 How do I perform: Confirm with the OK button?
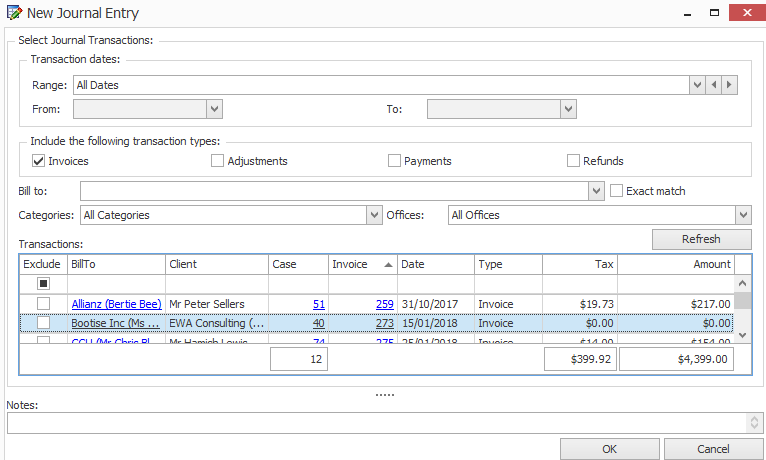(x=609, y=449)
